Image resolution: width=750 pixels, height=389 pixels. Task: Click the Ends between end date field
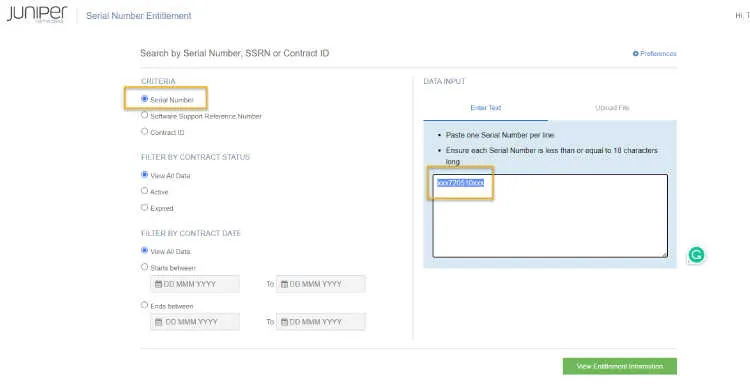point(321,322)
